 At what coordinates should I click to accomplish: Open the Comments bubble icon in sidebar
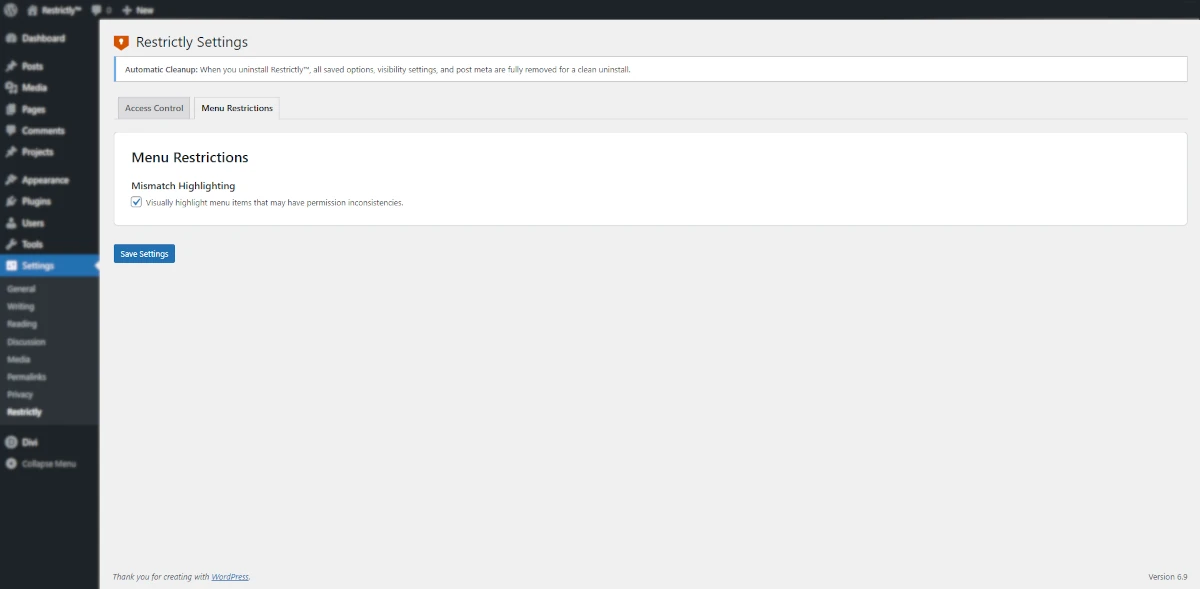11,131
